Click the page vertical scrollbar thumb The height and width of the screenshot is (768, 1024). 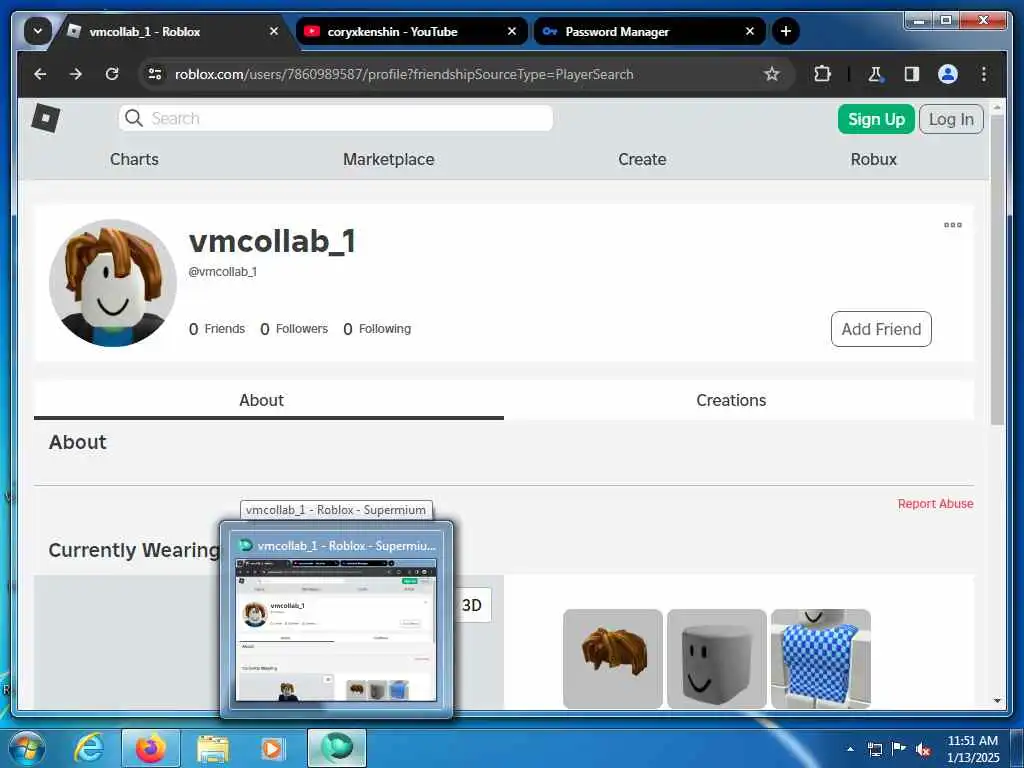point(997,271)
